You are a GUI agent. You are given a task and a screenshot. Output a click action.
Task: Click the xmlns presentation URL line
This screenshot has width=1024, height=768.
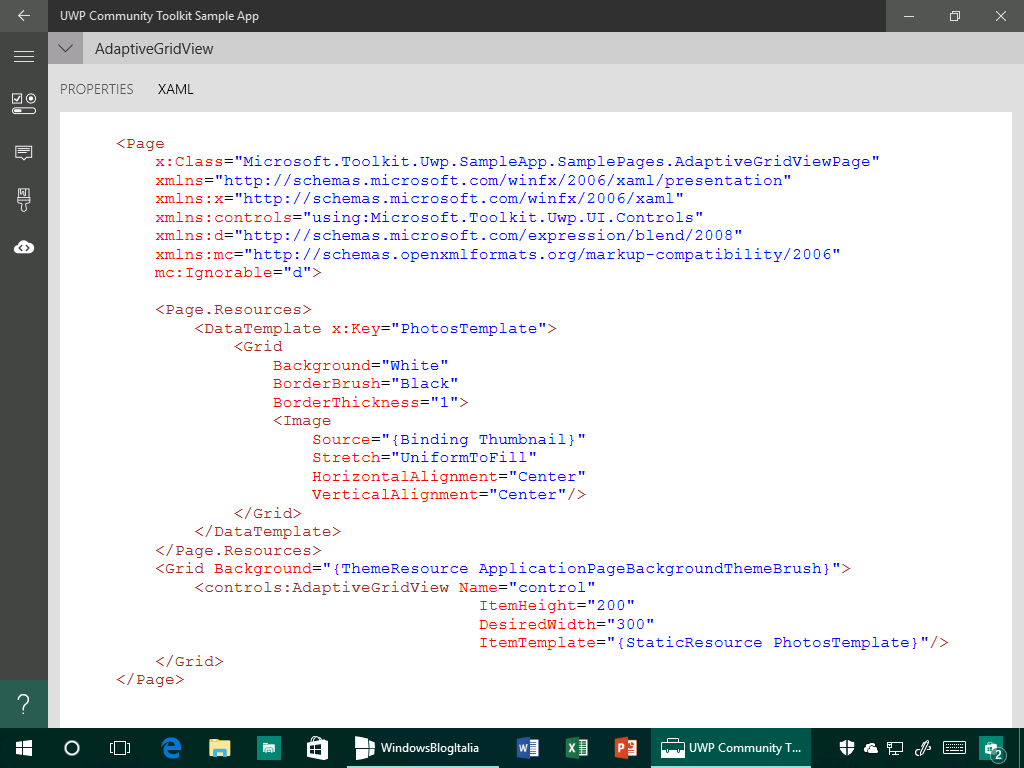[x=473, y=180]
